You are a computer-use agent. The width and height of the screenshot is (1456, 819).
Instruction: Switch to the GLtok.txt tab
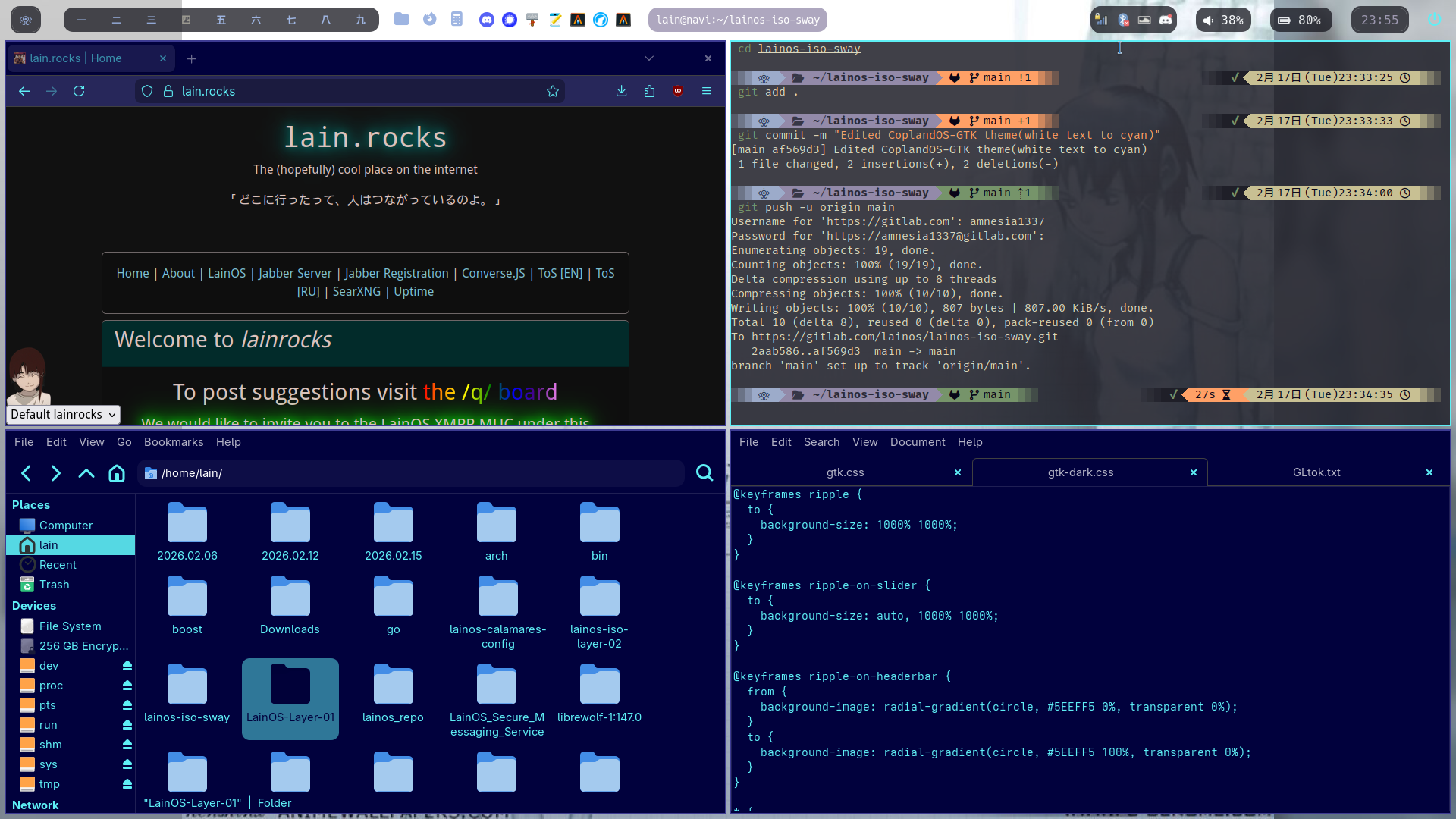pyautogui.click(x=1316, y=472)
